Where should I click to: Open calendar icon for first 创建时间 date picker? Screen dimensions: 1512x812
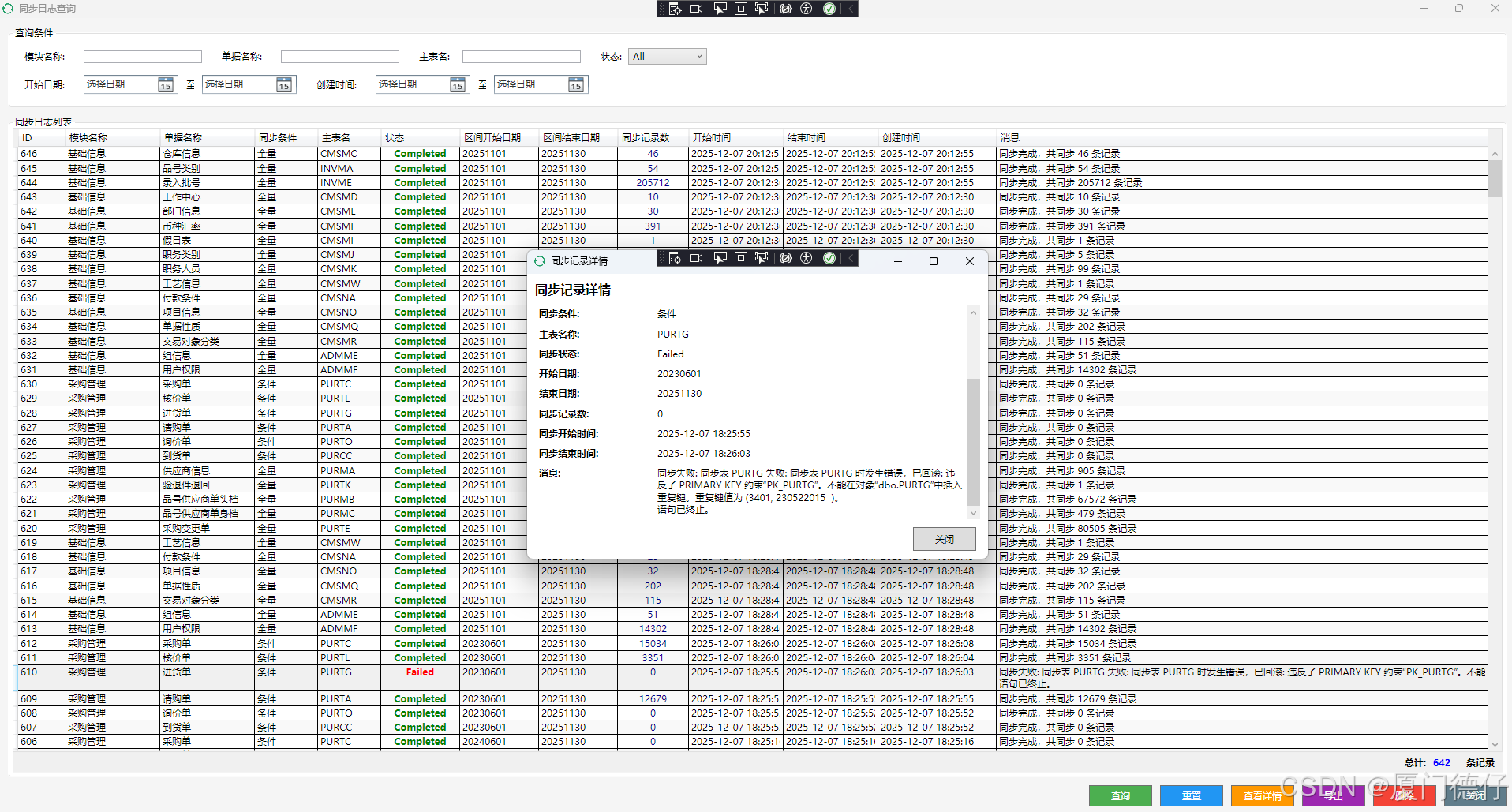457,84
